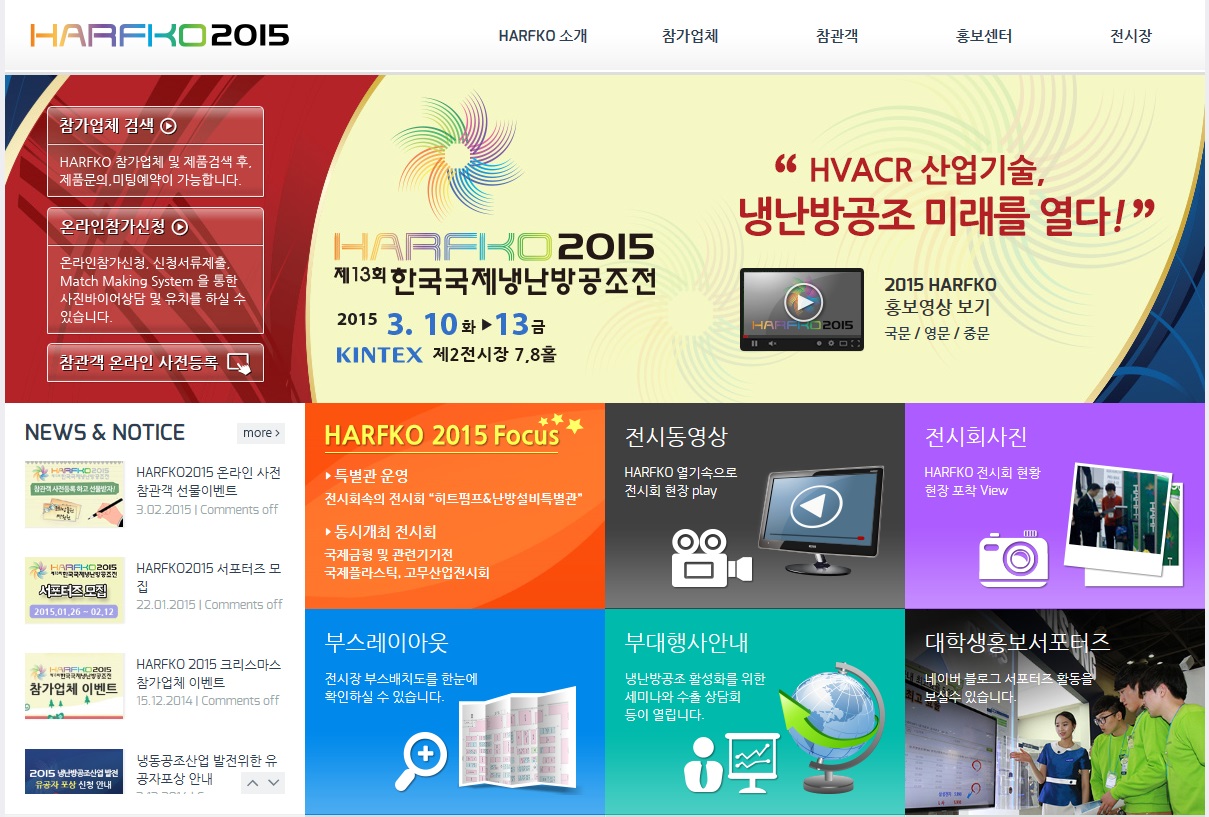
Task: Click 'HARFKO 전시회 현황' description text
Action: pyautogui.click(x=982, y=472)
